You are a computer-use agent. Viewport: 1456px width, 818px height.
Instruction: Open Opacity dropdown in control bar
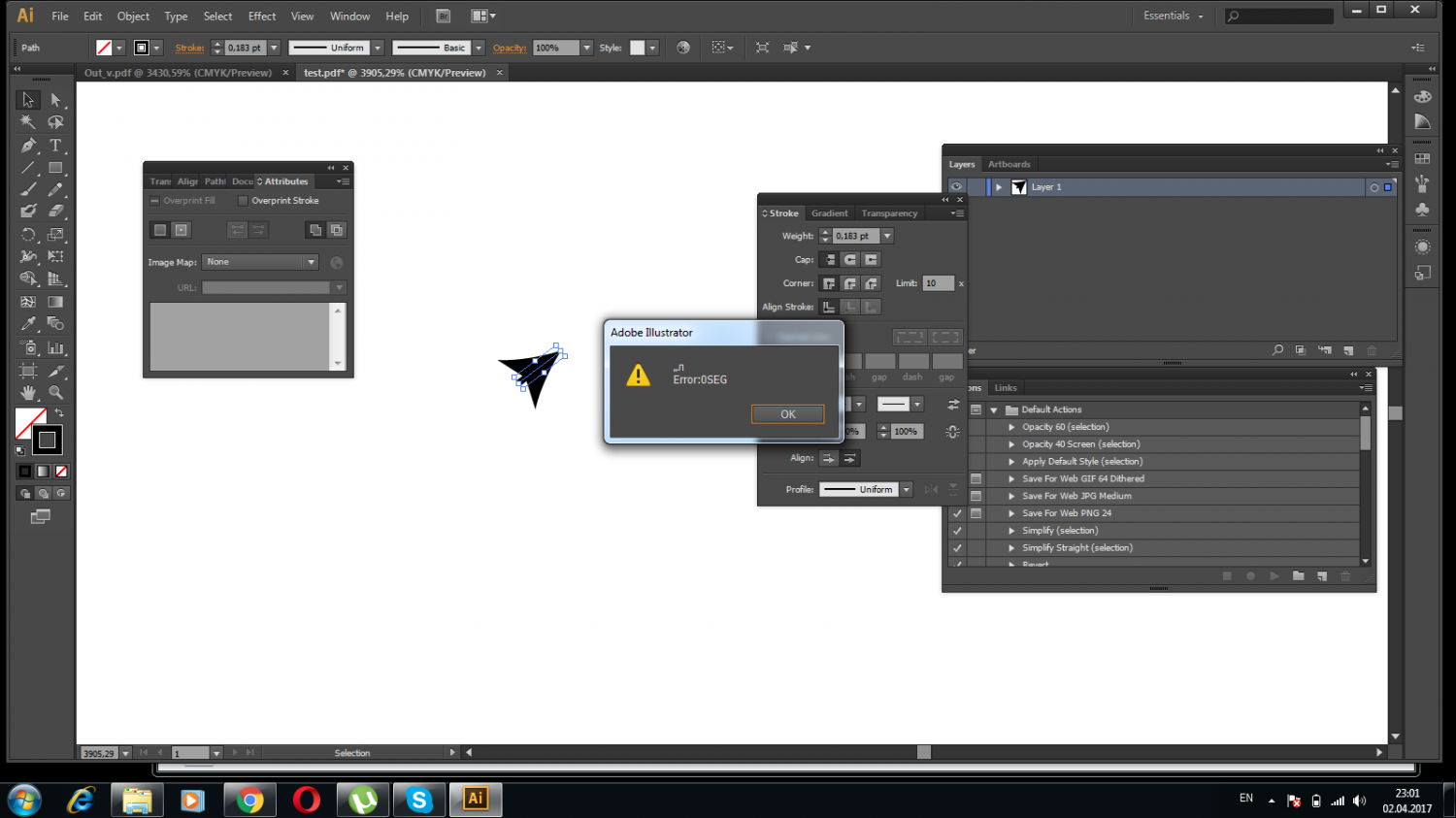pyautogui.click(x=586, y=48)
